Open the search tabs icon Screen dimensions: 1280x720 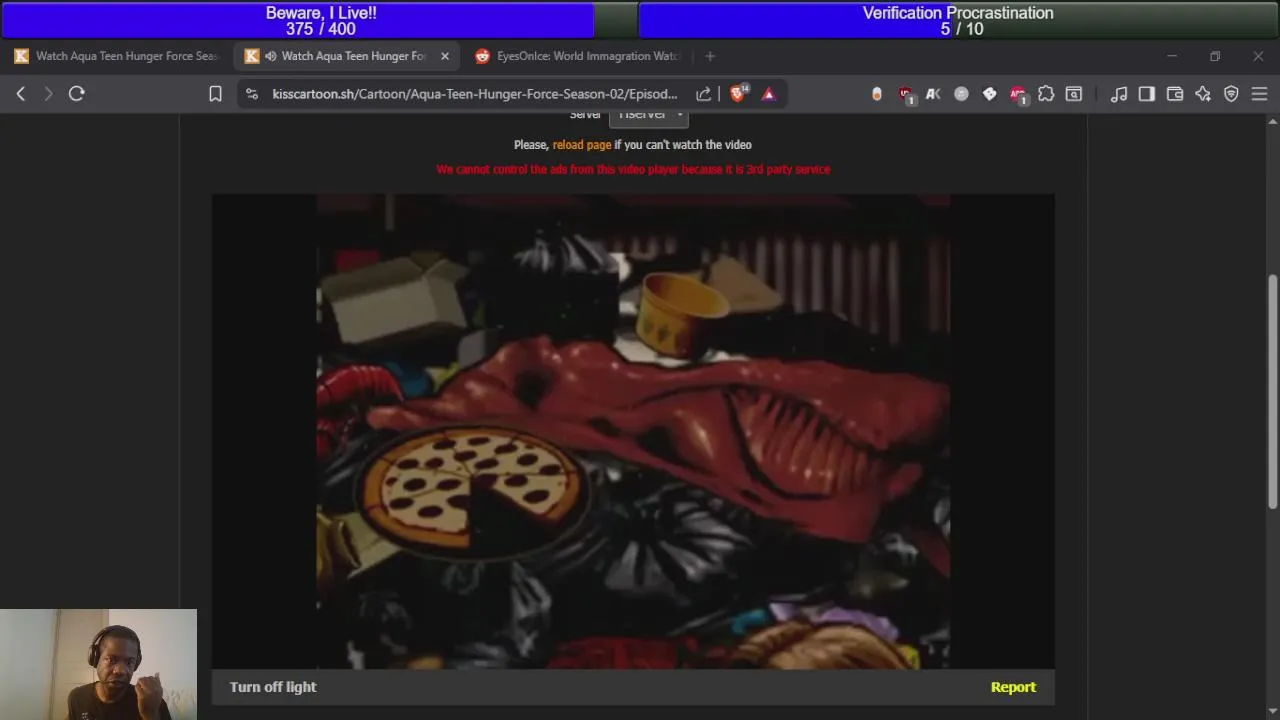pyautogui.click(x=1074, y=94)
